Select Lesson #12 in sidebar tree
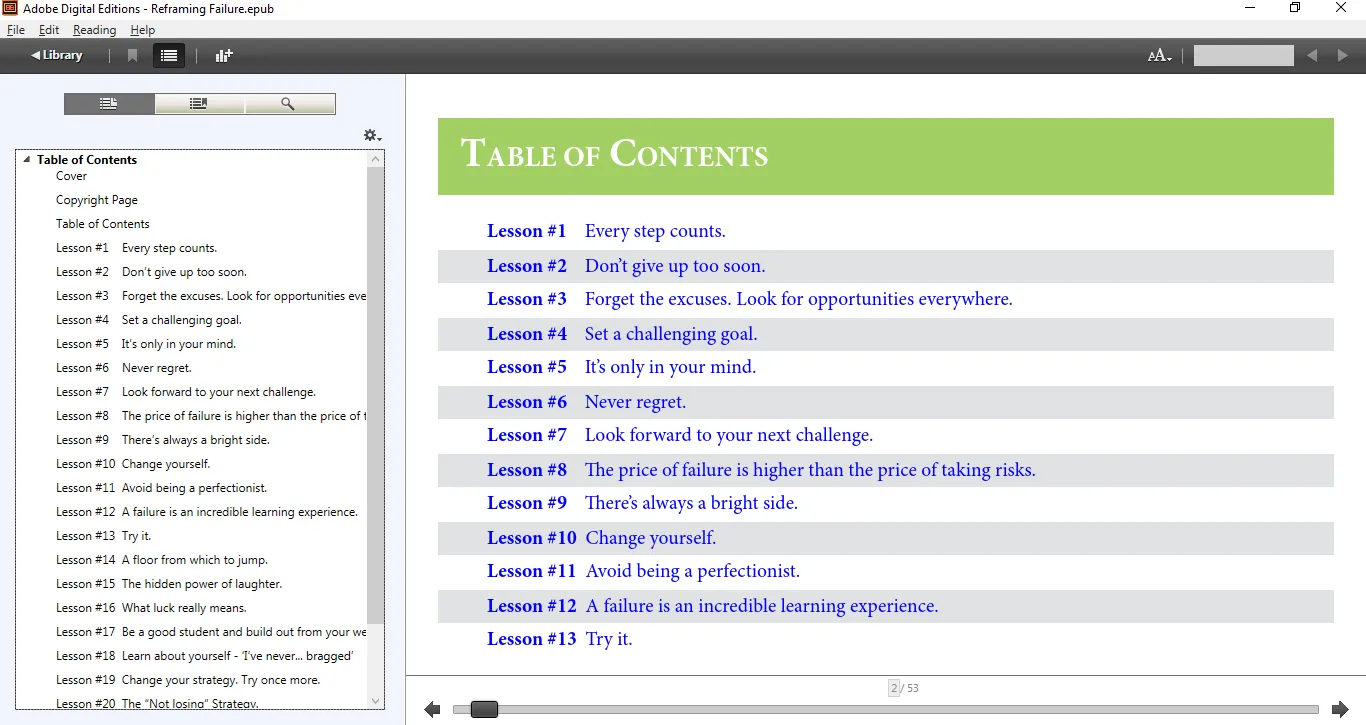 pyautogui.click(x=207, y=512)
